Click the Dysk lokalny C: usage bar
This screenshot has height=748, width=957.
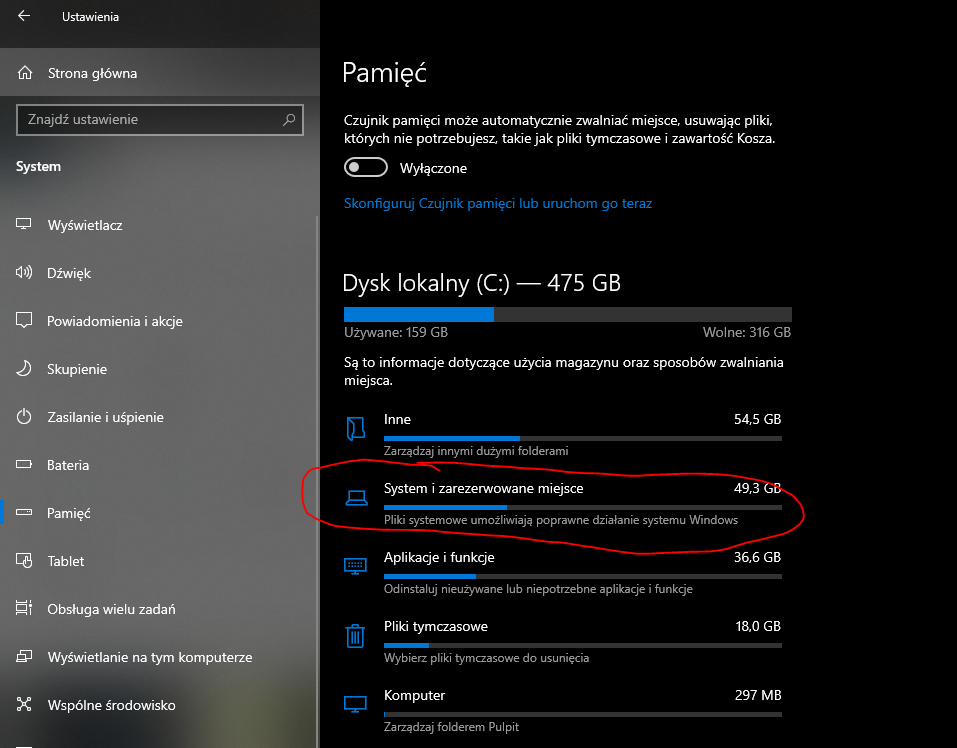pos(568,314)
